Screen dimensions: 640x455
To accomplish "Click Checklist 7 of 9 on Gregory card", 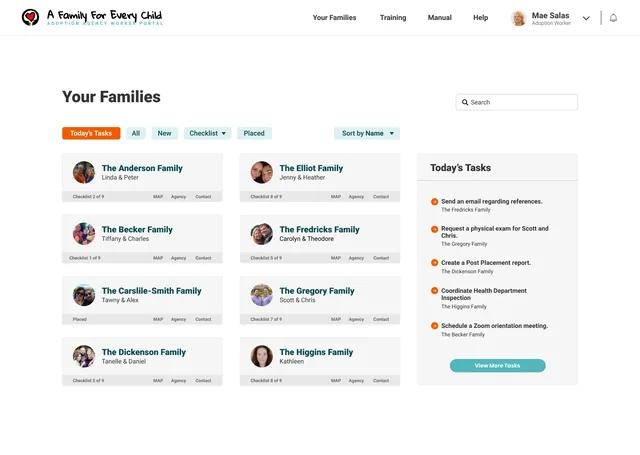I will point(266,319).
